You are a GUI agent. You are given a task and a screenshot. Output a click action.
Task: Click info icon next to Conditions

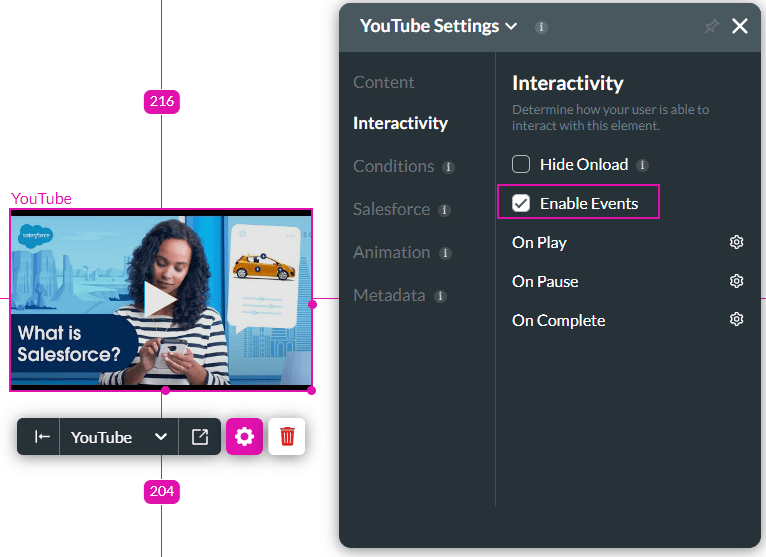coord(448,167)
